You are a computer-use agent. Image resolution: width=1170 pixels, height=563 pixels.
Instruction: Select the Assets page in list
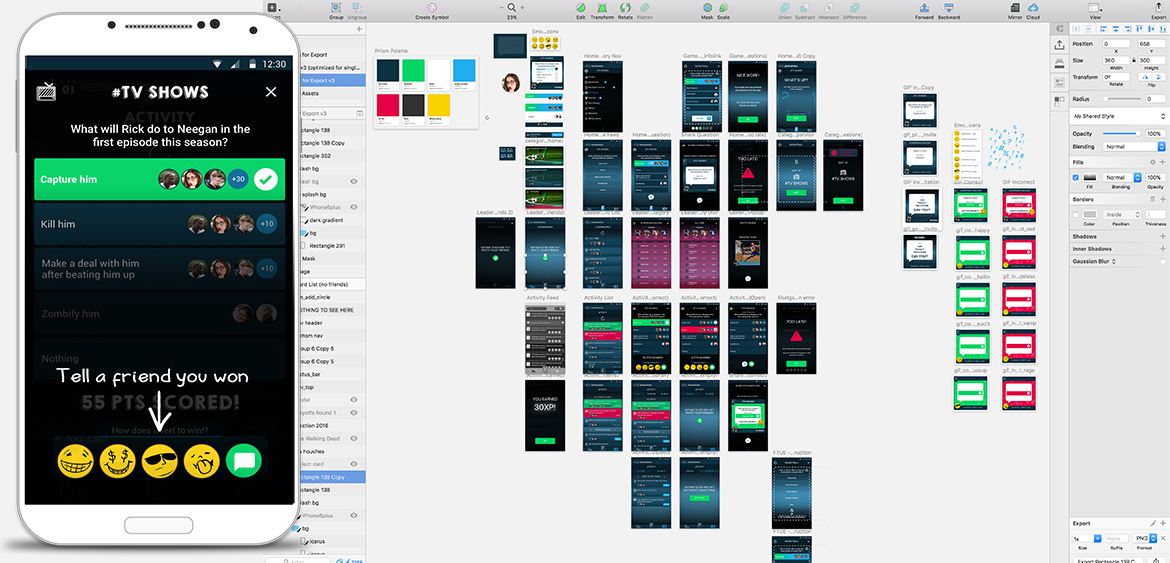pyautogui.click(x=310, y=93)
